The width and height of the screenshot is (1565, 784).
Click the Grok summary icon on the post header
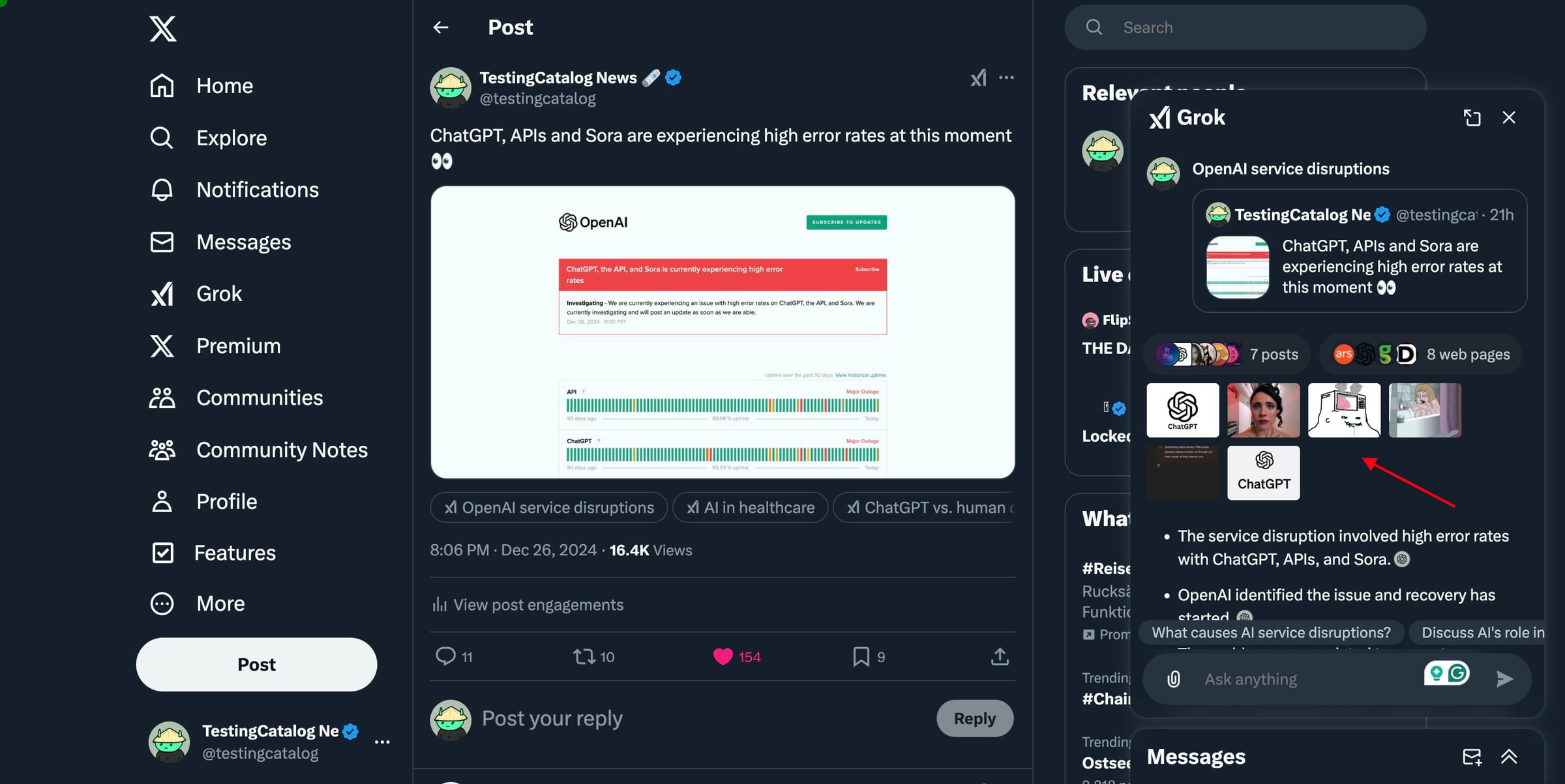pos(978,78)
